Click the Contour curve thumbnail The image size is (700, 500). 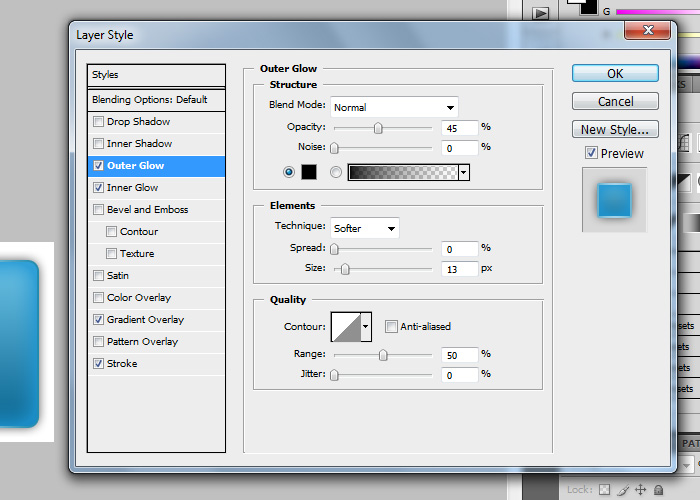[x=346, y=327]
